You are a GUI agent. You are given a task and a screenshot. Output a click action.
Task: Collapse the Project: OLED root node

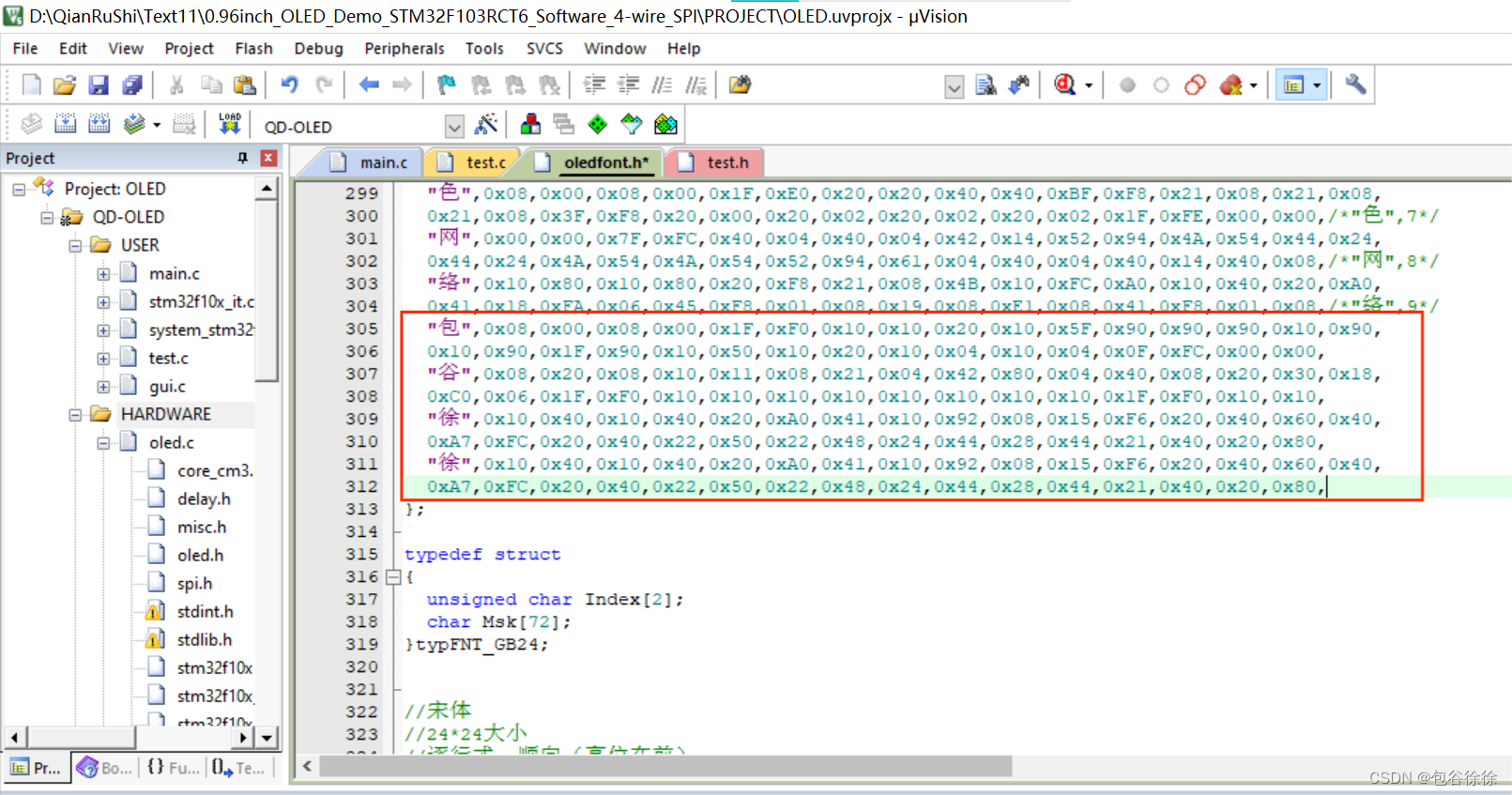(19, 190)
